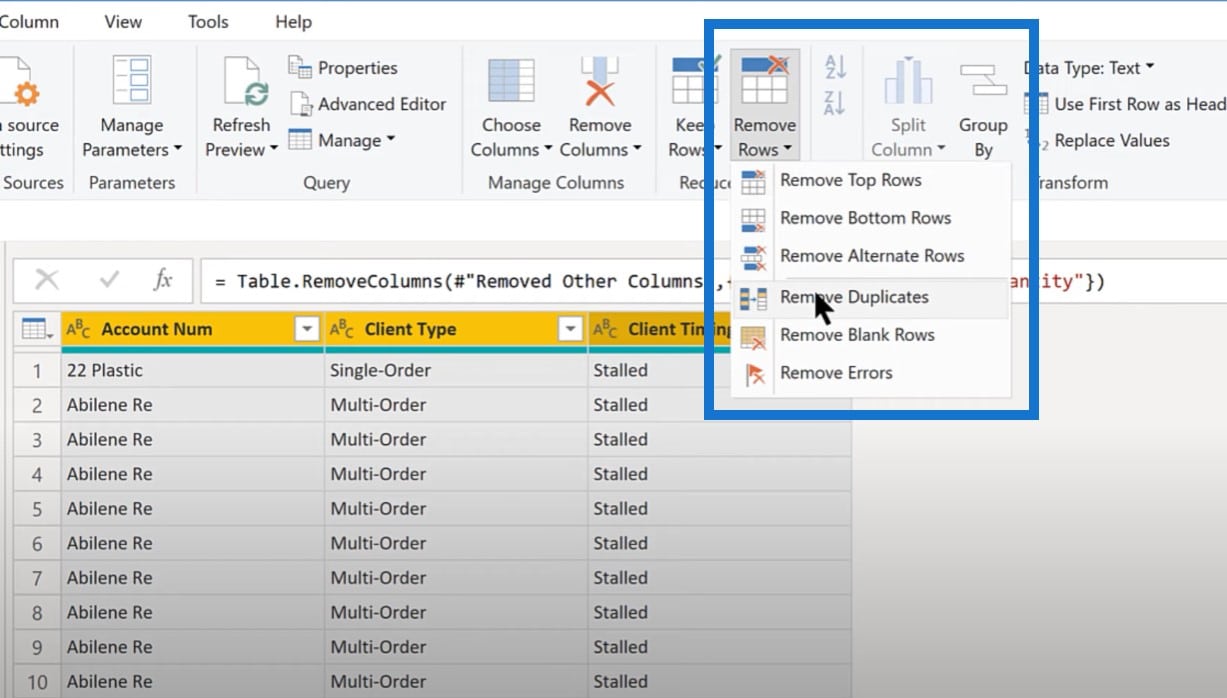Open the Data Type: Text dropdown

coord(1089,68)
